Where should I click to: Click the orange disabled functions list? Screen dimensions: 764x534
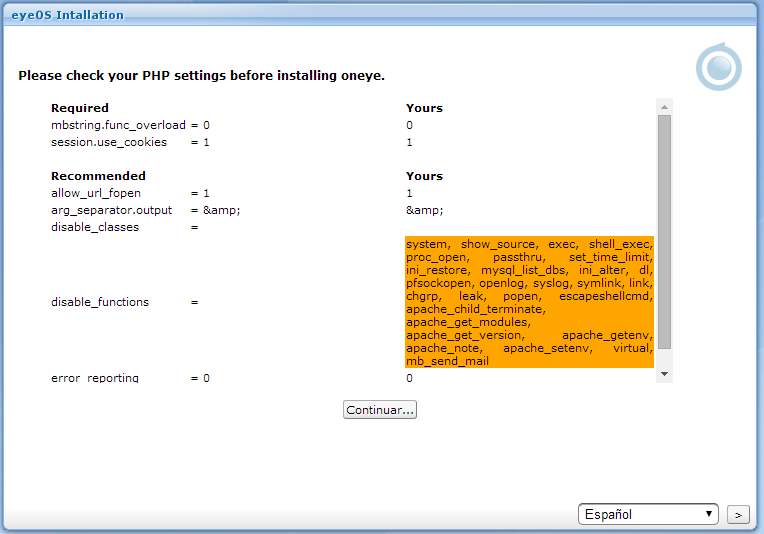[x=529, y=302]
